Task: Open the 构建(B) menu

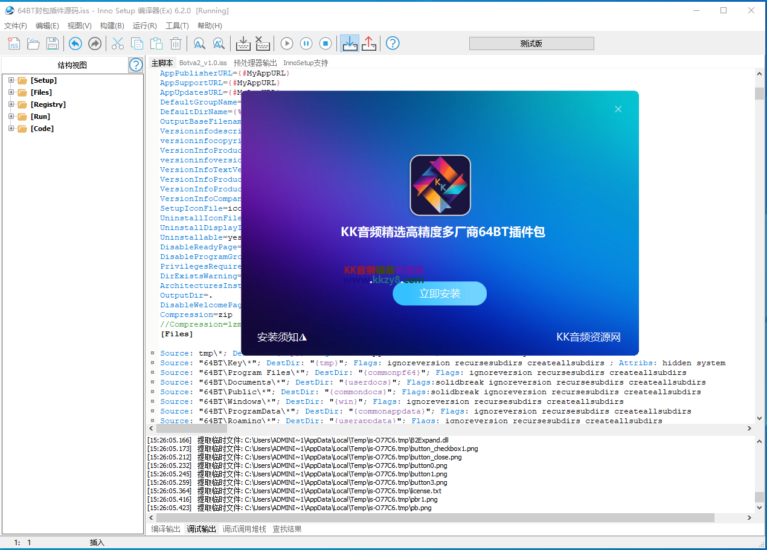Action: click(x=112, y=25)
